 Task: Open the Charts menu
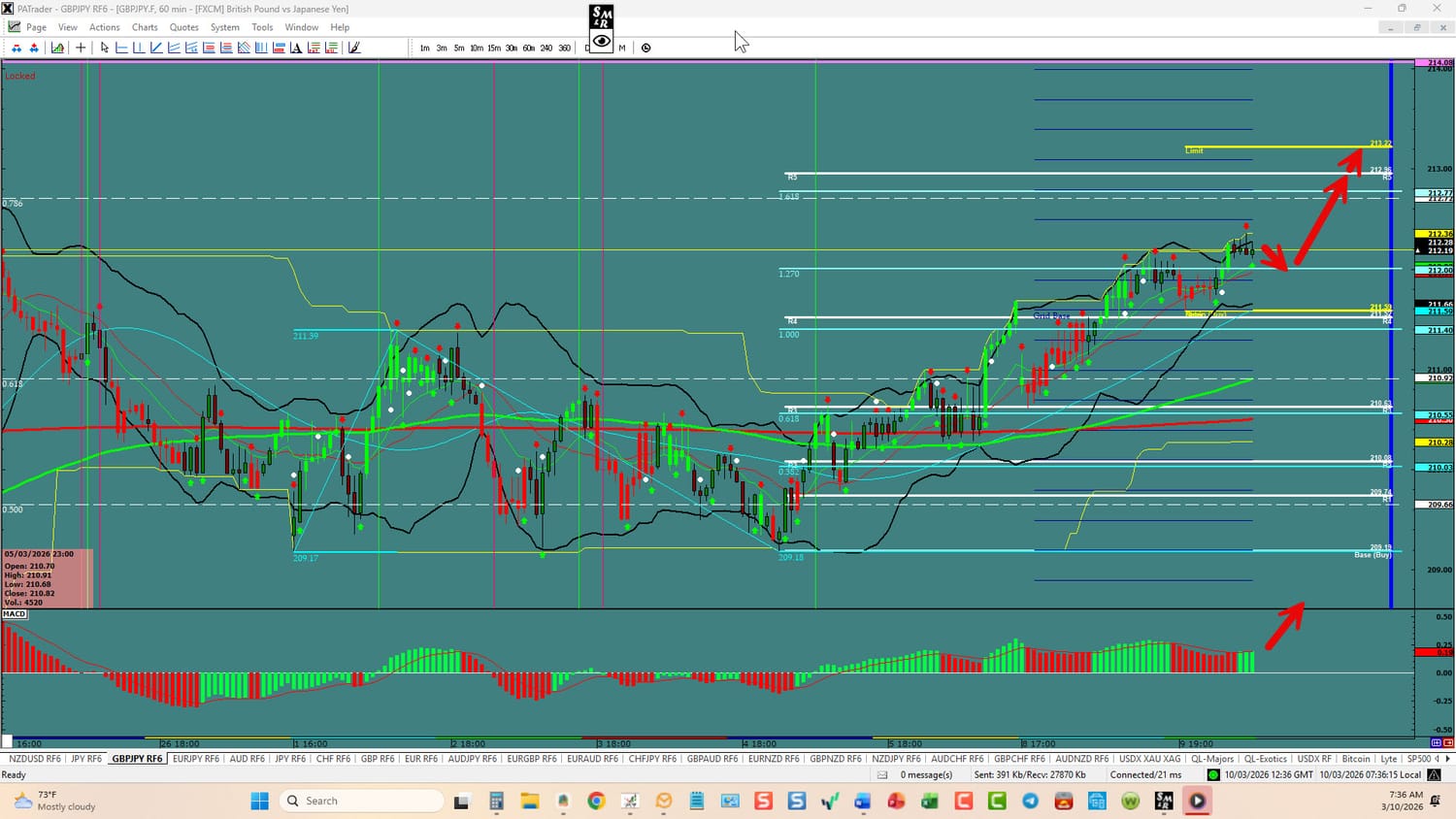click(145, 27)
